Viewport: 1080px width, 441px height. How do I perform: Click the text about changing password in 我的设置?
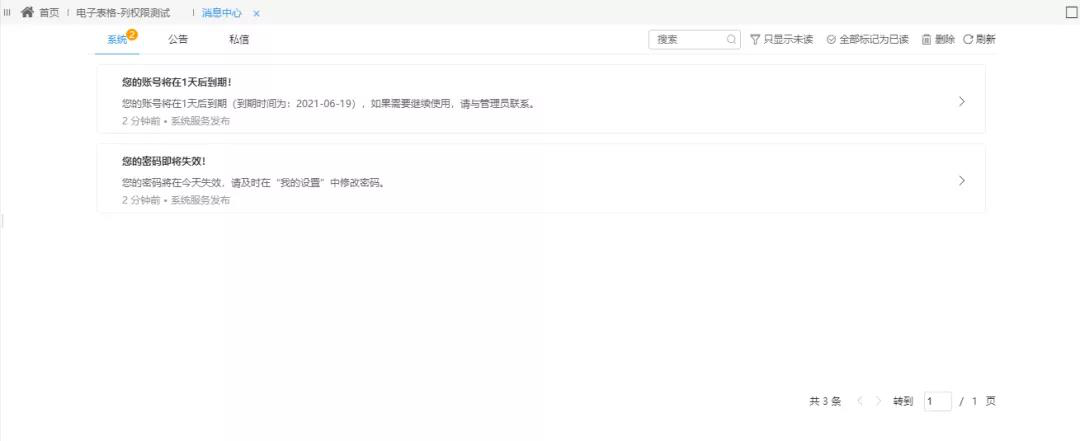click(x=254, y=183)
